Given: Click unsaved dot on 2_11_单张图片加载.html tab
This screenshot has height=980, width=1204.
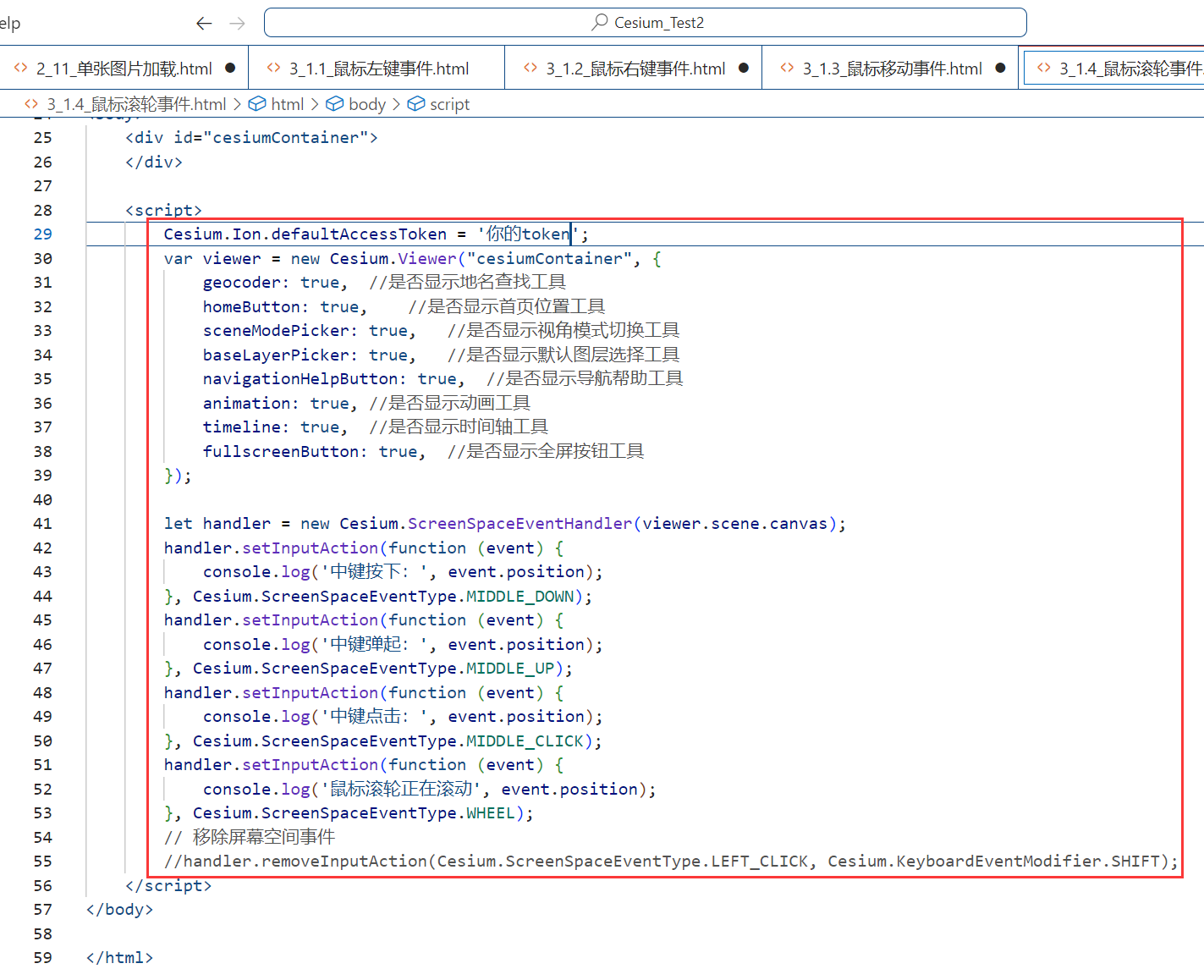Looking at the screenshot, I should click(x=230, y=68).
